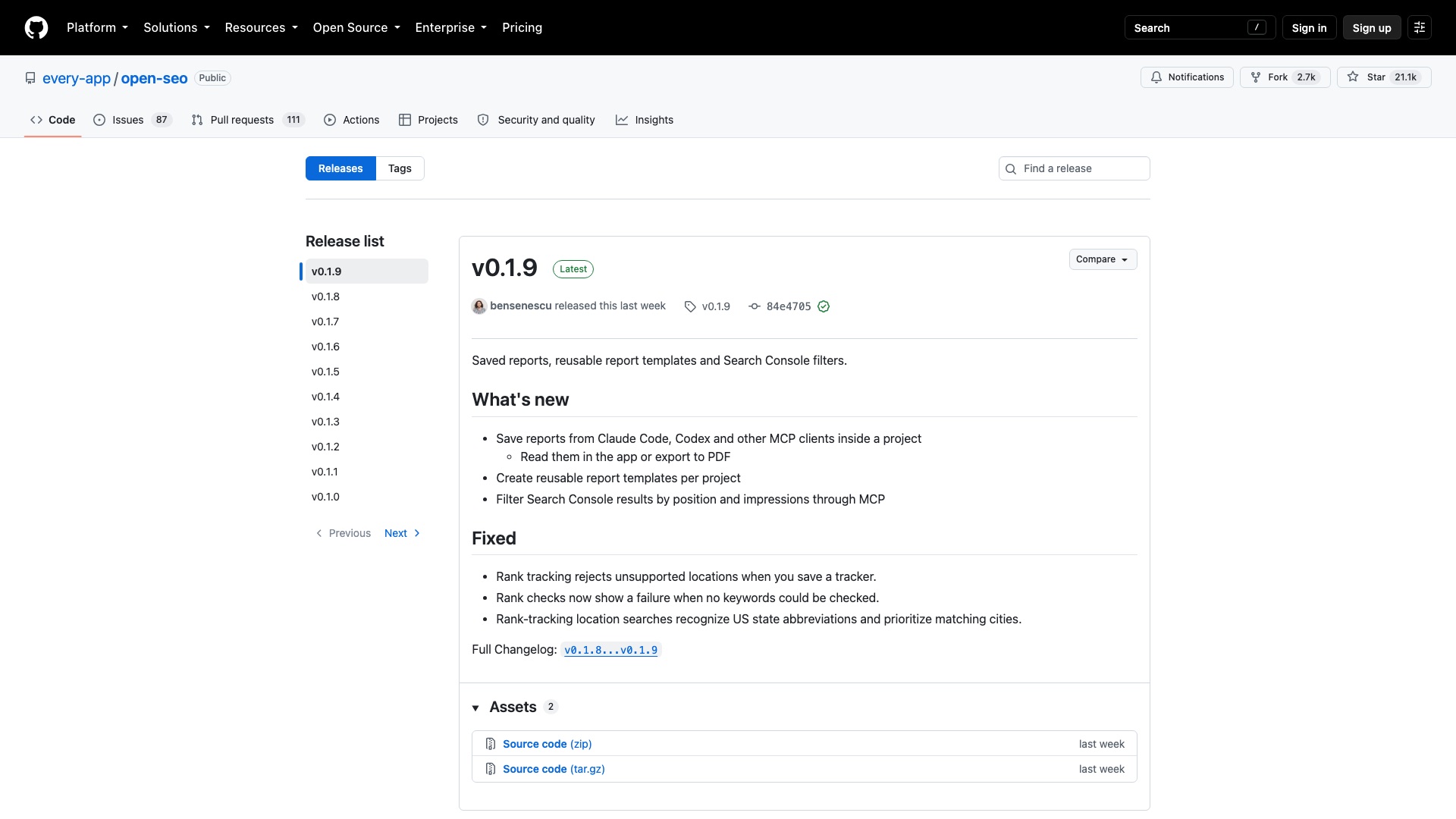Viewport: 1456px width, 819px height.
Task: Click the commit 84e4705 icon link
Action: (755, 306)
